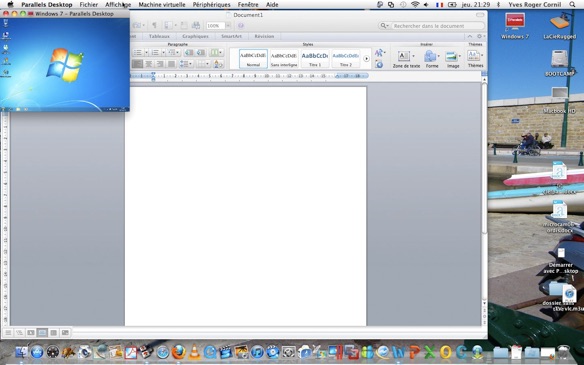Apply the Titre 1 style
The height and width of the screenshot is (365, 584).
point(315,58)
